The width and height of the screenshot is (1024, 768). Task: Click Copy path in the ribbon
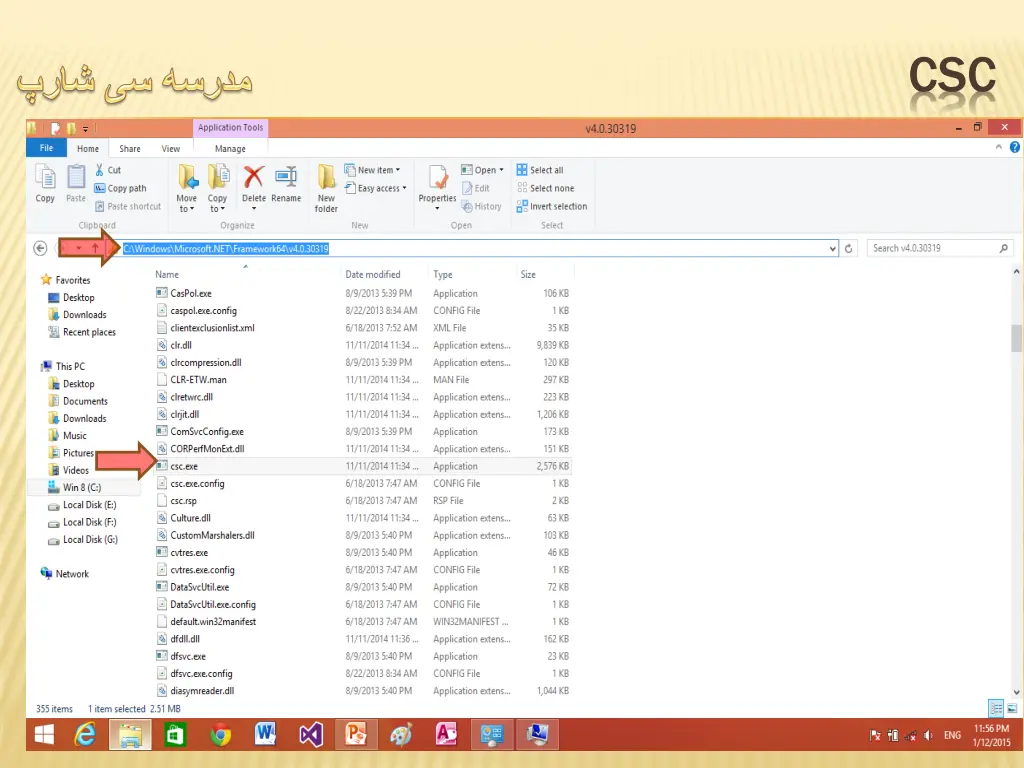tap(120, 188)
